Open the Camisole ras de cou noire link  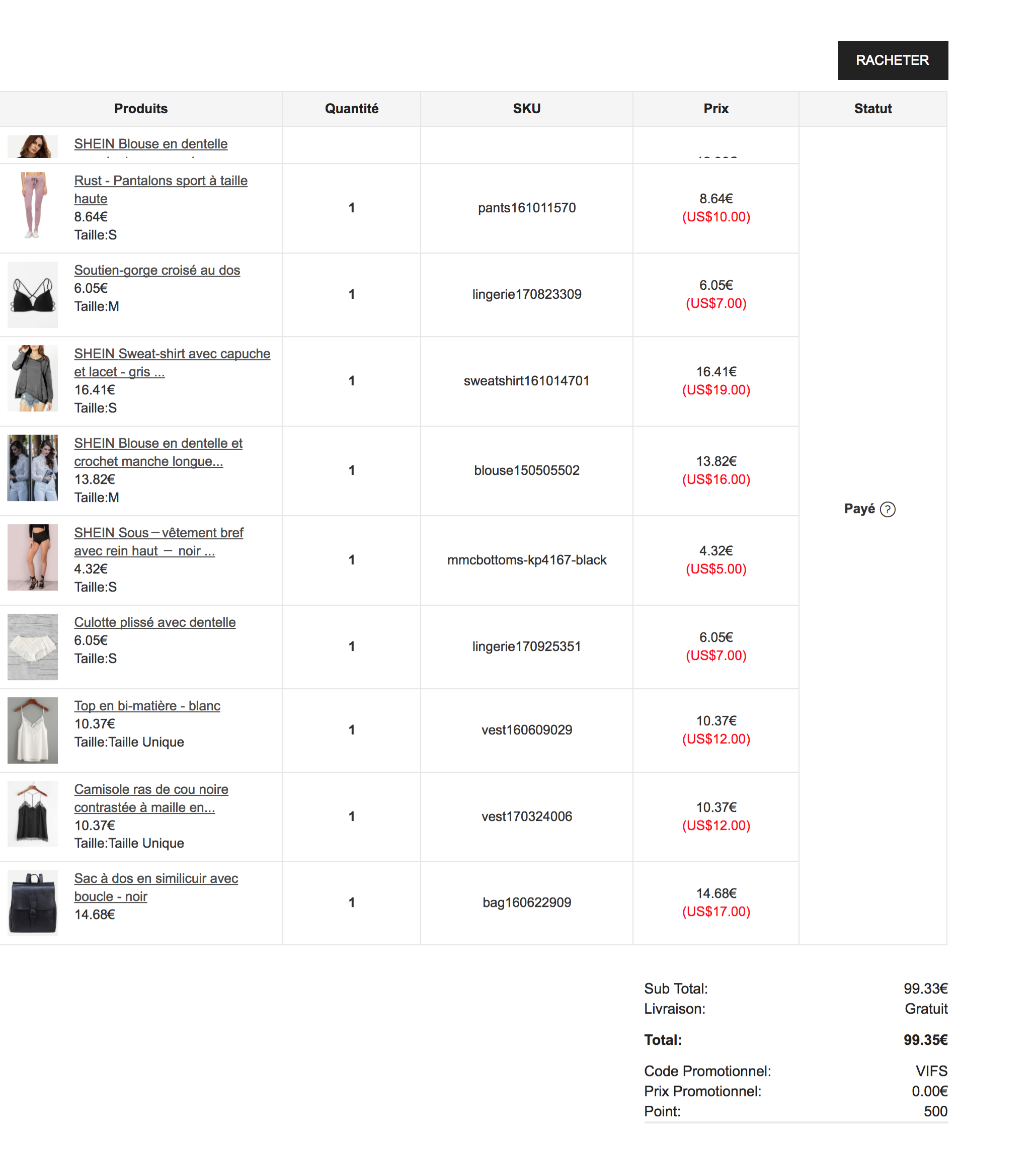coord(151,790)
